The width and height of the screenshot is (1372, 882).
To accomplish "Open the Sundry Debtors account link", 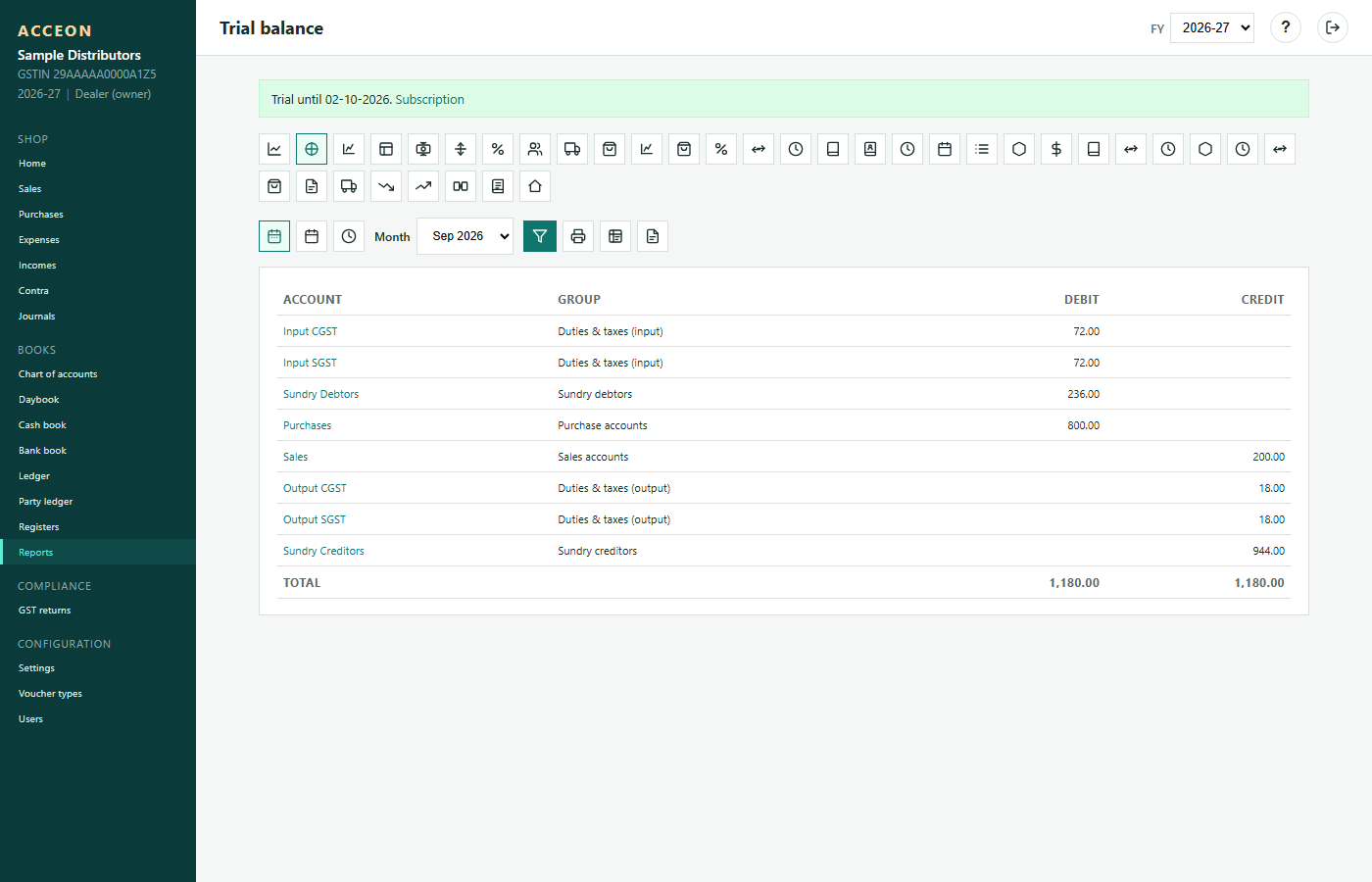I will coord(320,394).
